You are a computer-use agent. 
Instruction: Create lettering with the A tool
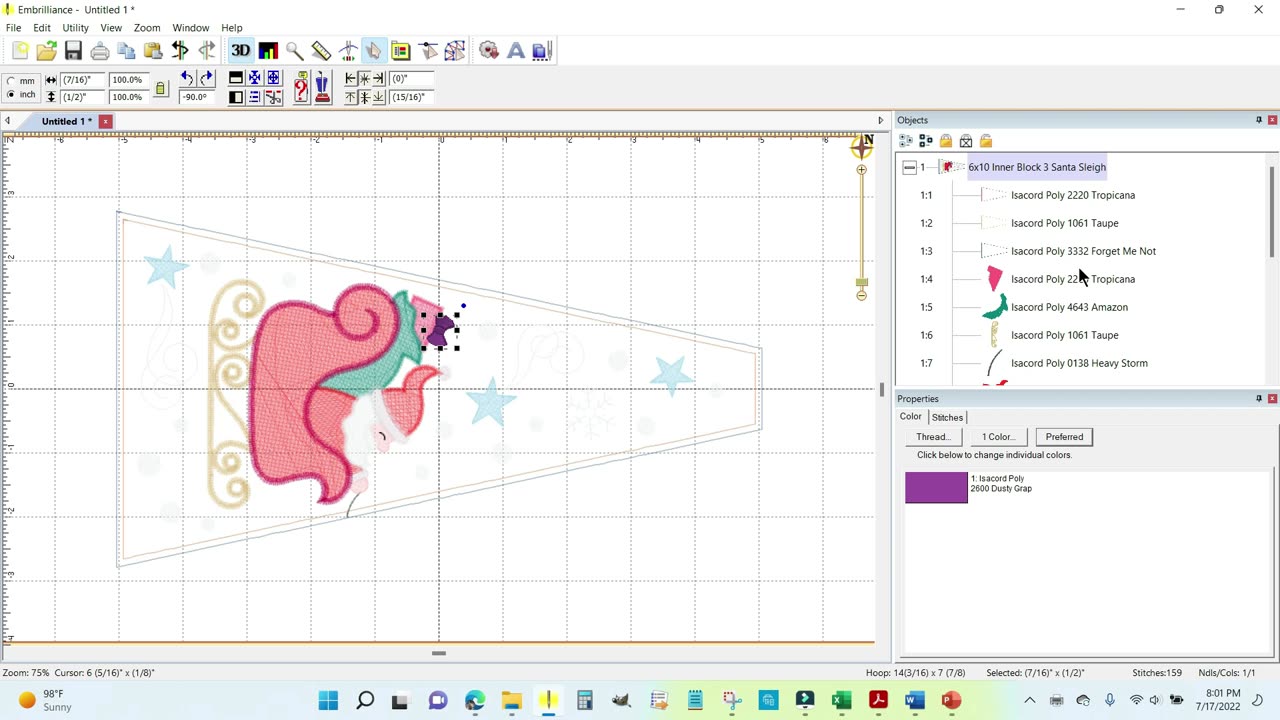(x=516, y=51)
